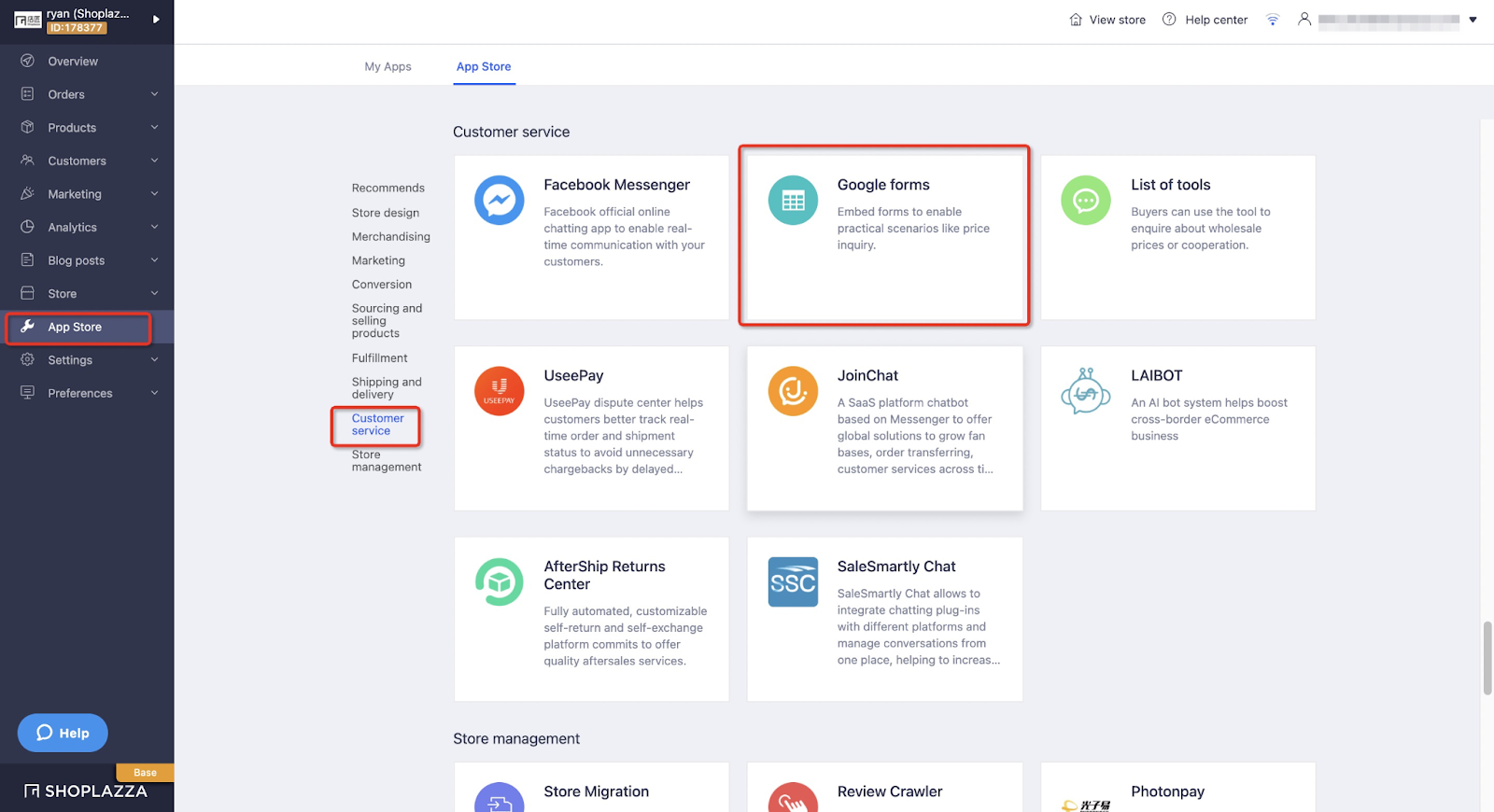Viewport: 1494px width, 812px height.
Task: Click the LAIBOT robot icon
Action: click(1086, 391)
